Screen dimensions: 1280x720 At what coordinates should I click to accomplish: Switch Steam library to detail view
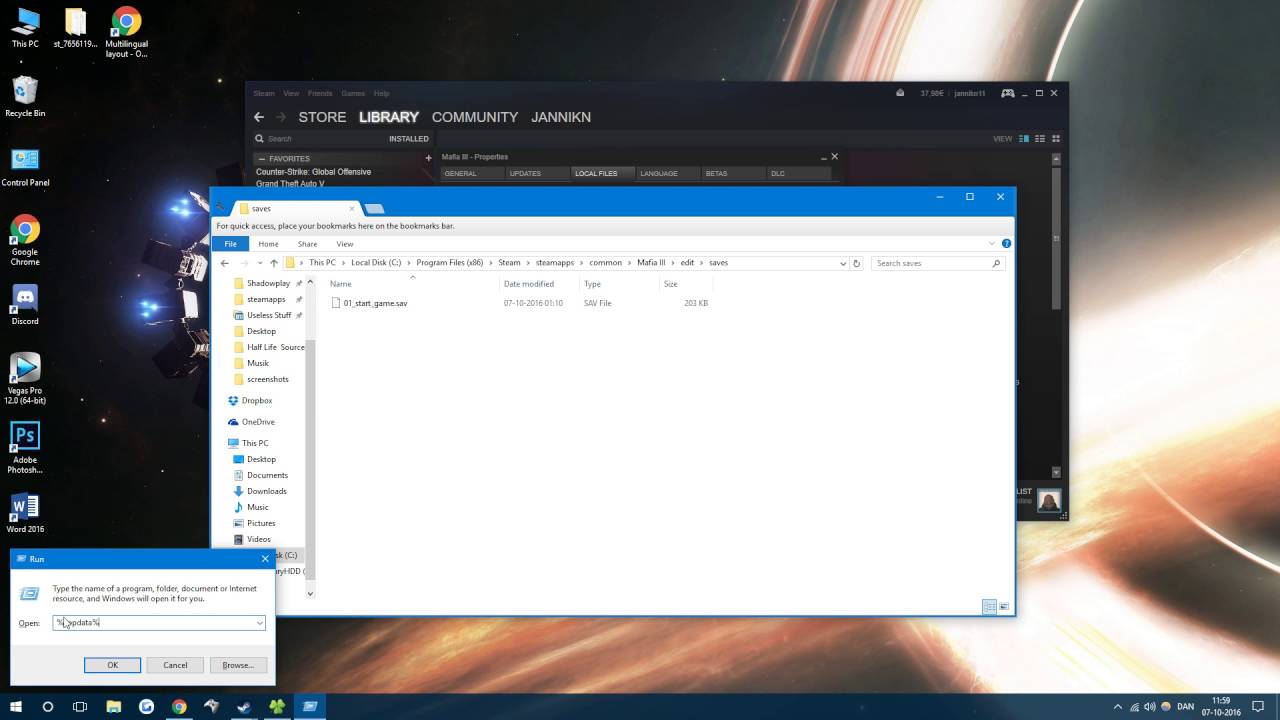[1024, 139]
